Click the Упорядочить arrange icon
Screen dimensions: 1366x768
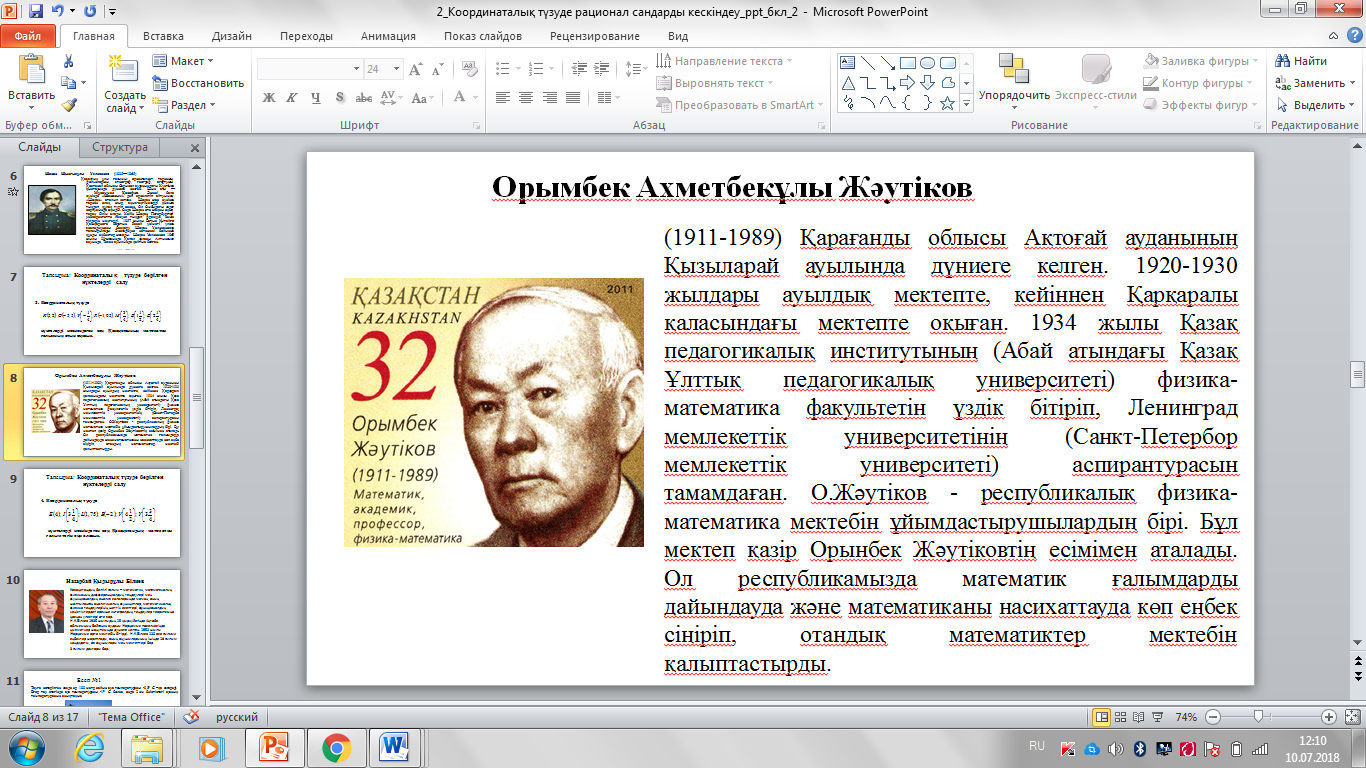(1014, 70)
